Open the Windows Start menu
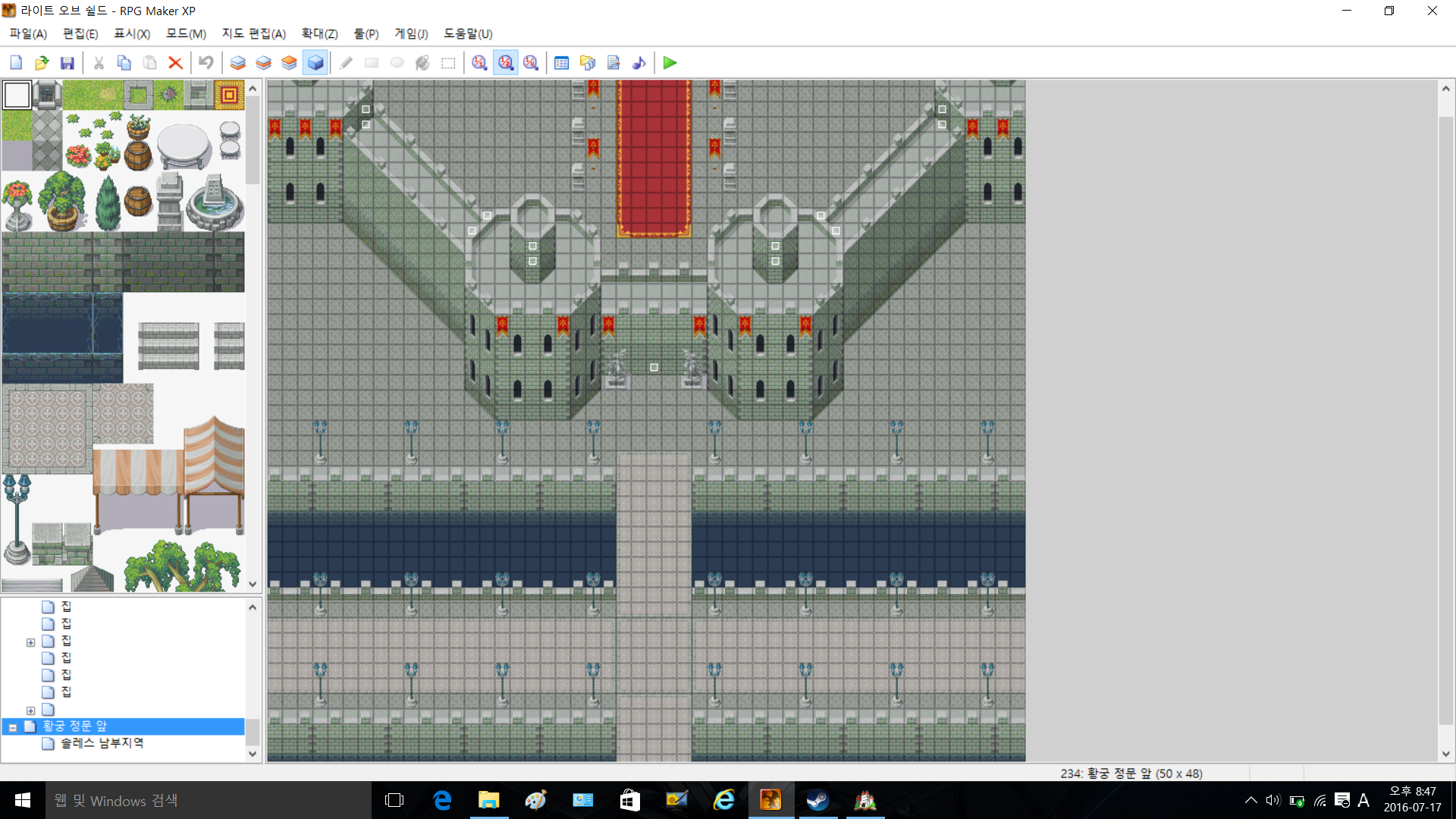 point(23,801)
